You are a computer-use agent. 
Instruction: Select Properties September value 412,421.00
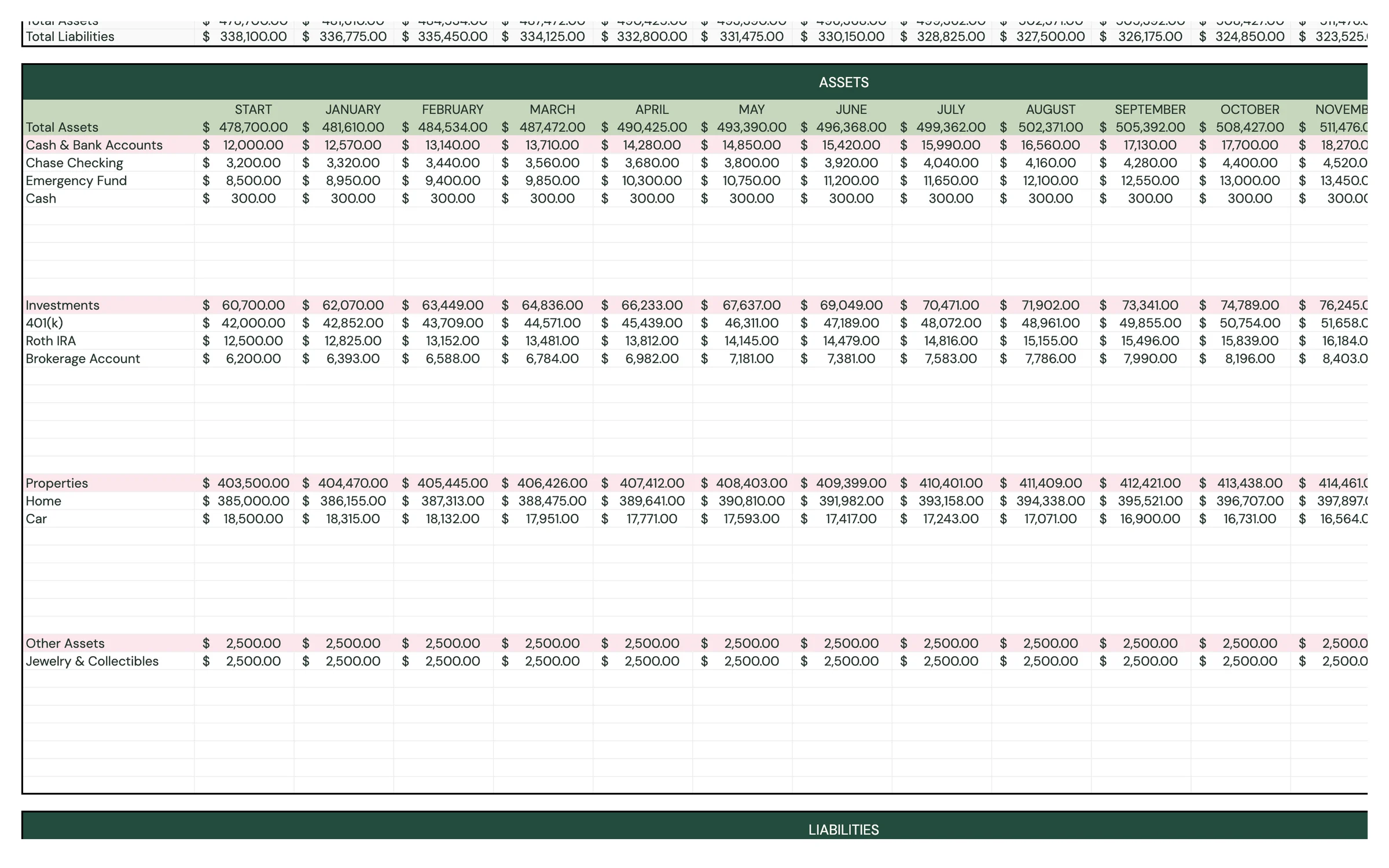click(1150, 483)
